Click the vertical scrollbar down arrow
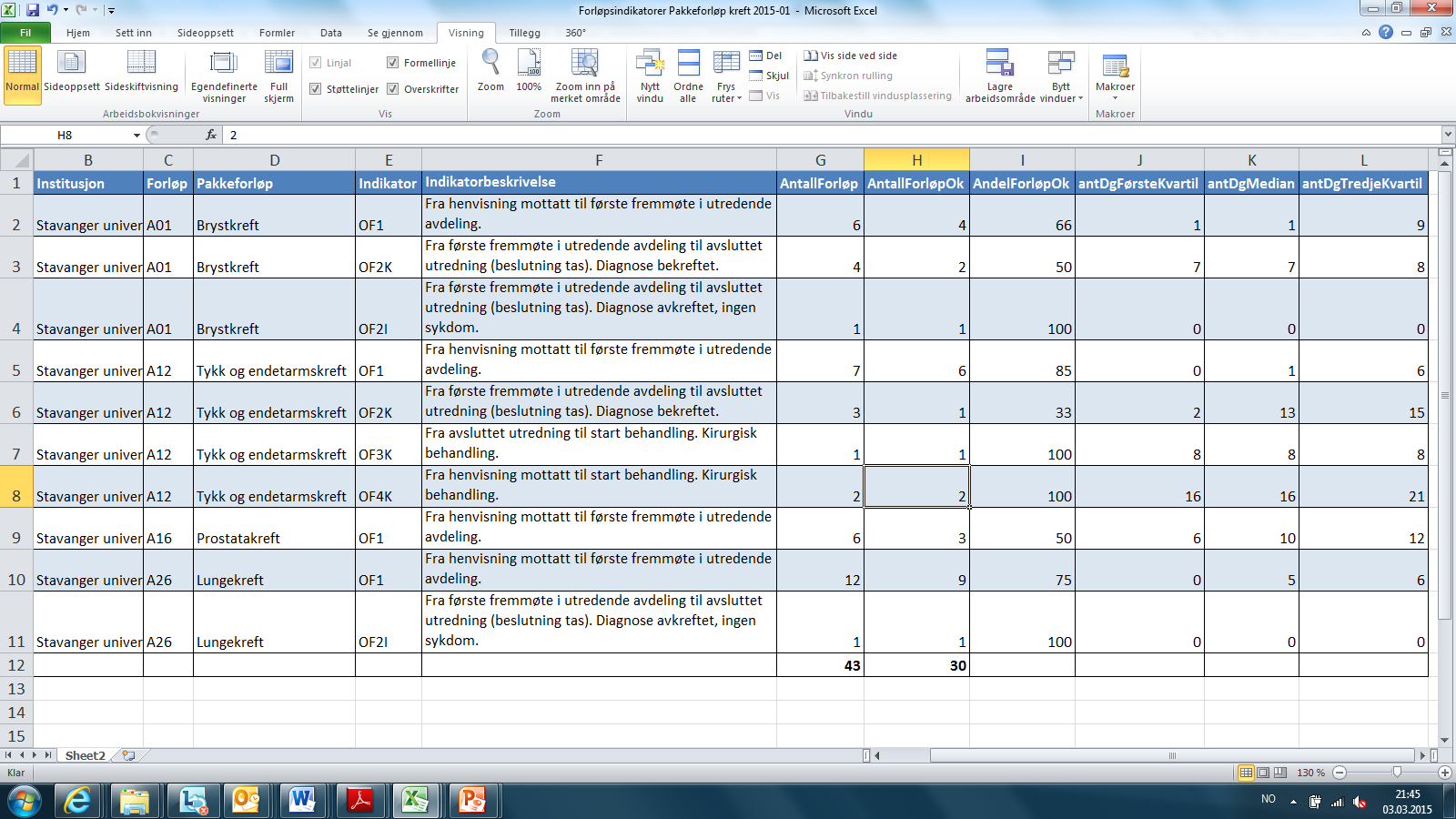Image resolution: width=1456 pixels, height=819 pixels. pos(1445,740)
